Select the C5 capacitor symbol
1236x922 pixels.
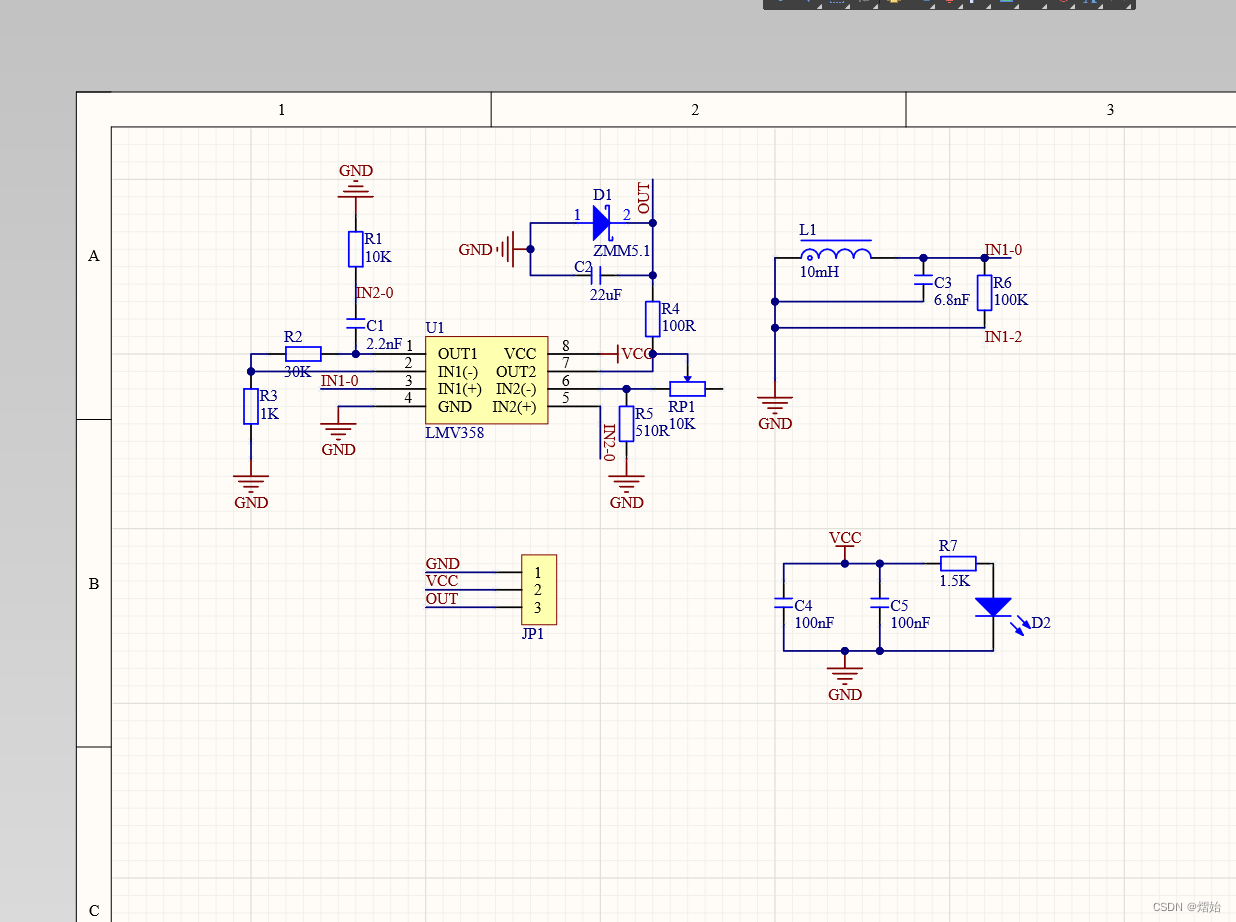point(880,603)
